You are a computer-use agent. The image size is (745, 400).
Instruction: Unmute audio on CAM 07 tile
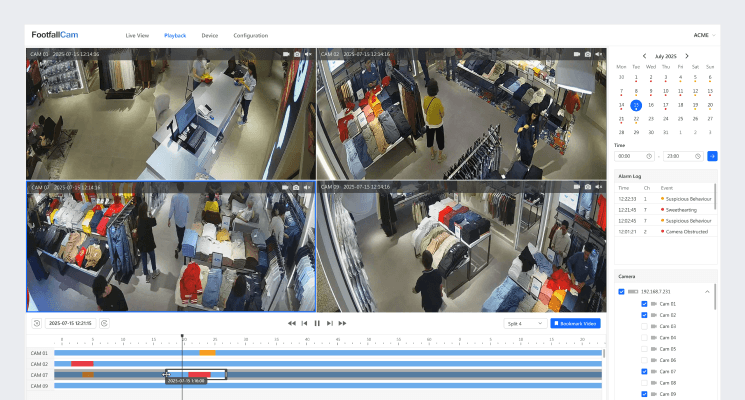click(307, 187)
